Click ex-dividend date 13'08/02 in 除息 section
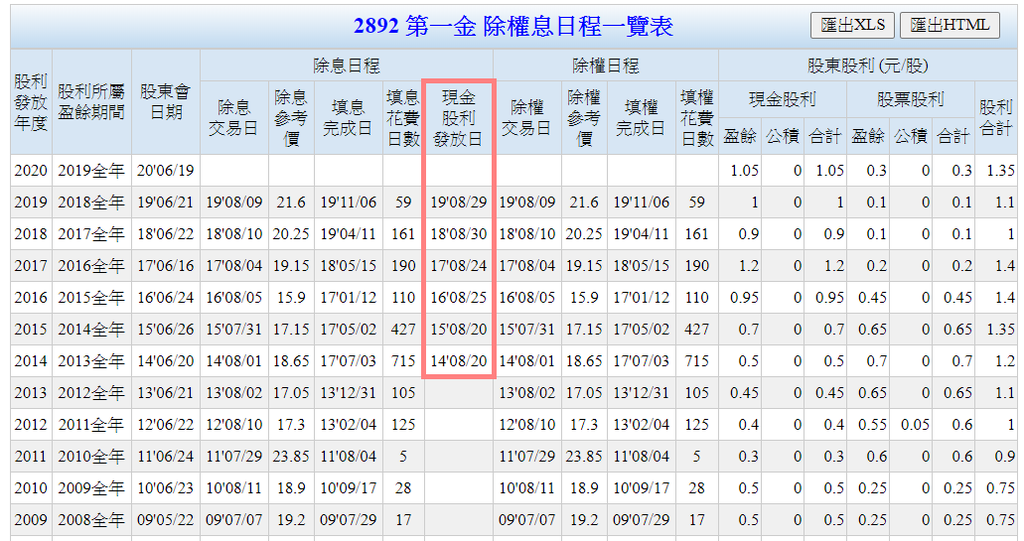This screenshot has width=1024, height=541. 234,393
